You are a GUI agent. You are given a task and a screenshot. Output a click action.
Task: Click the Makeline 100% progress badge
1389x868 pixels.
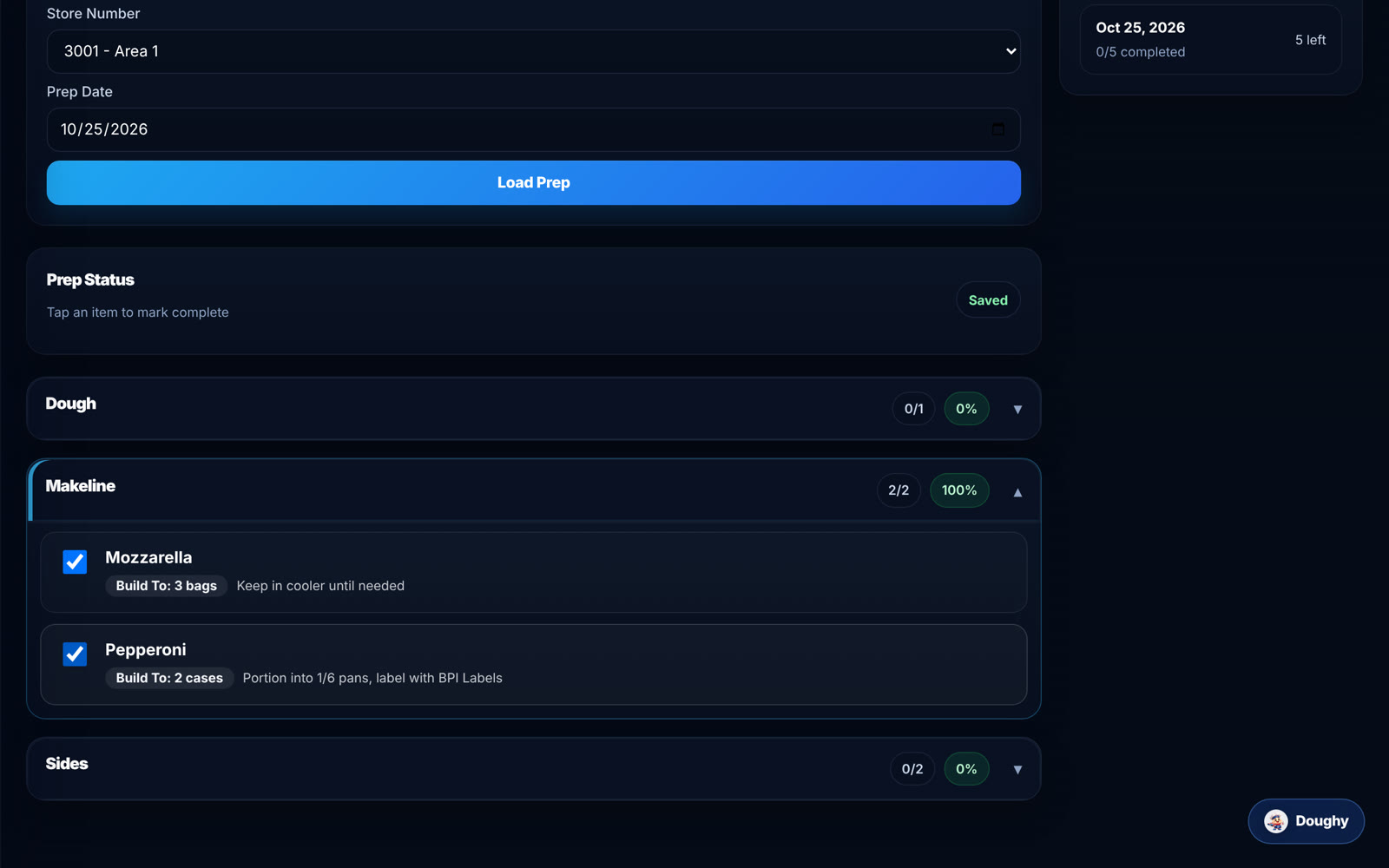click(x=959, y=490)
